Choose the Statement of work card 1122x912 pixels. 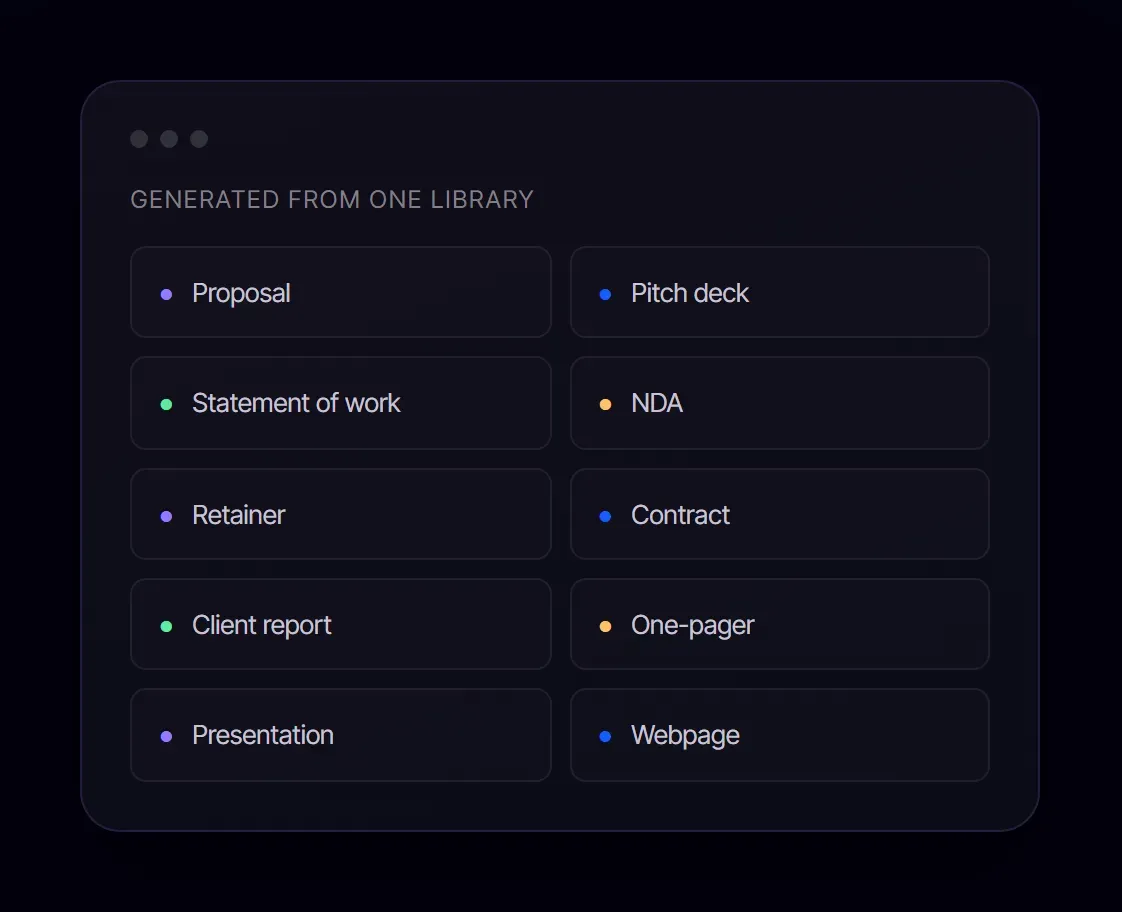coord(341,403)
